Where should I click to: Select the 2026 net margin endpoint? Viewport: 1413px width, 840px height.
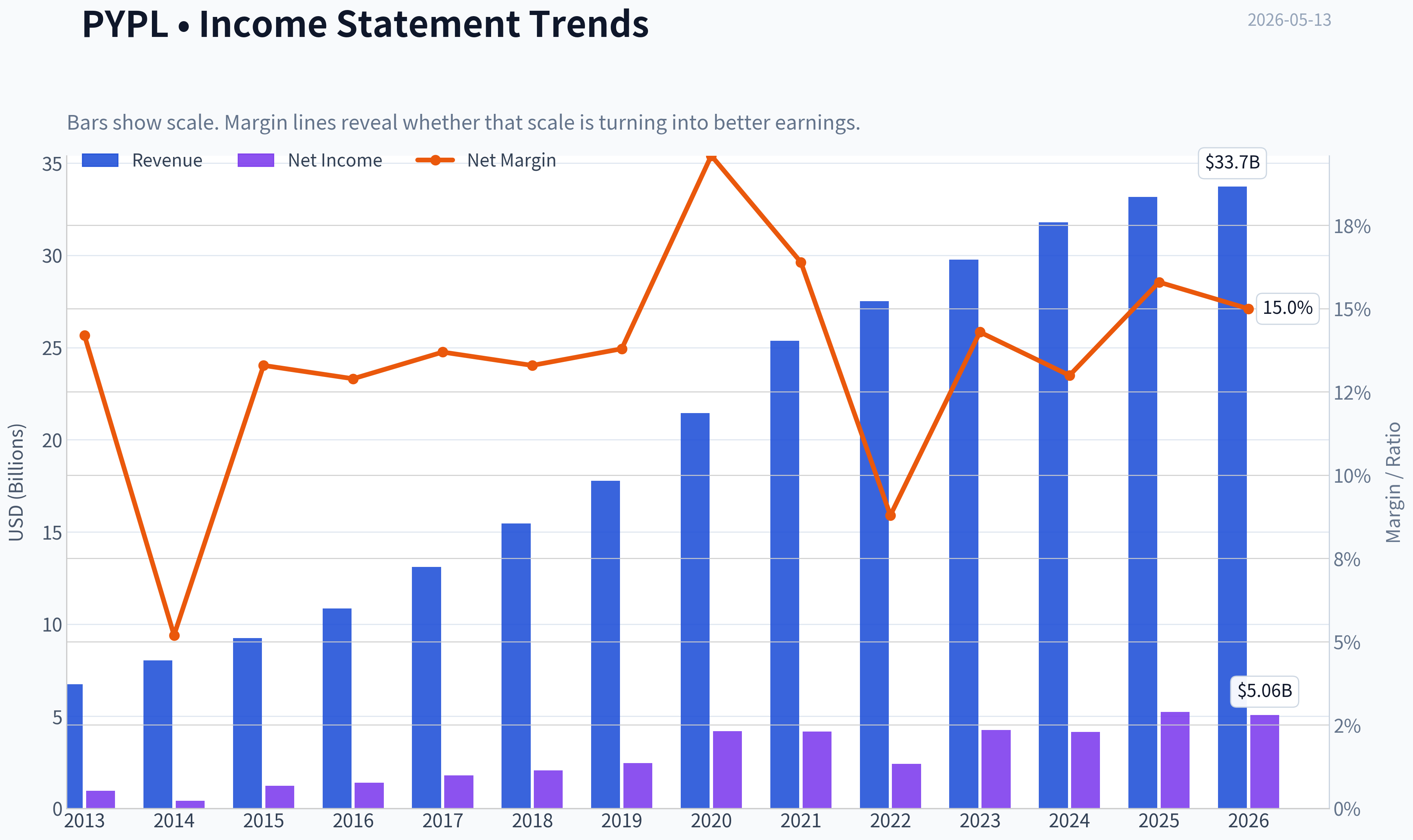tap(1248, 309)
